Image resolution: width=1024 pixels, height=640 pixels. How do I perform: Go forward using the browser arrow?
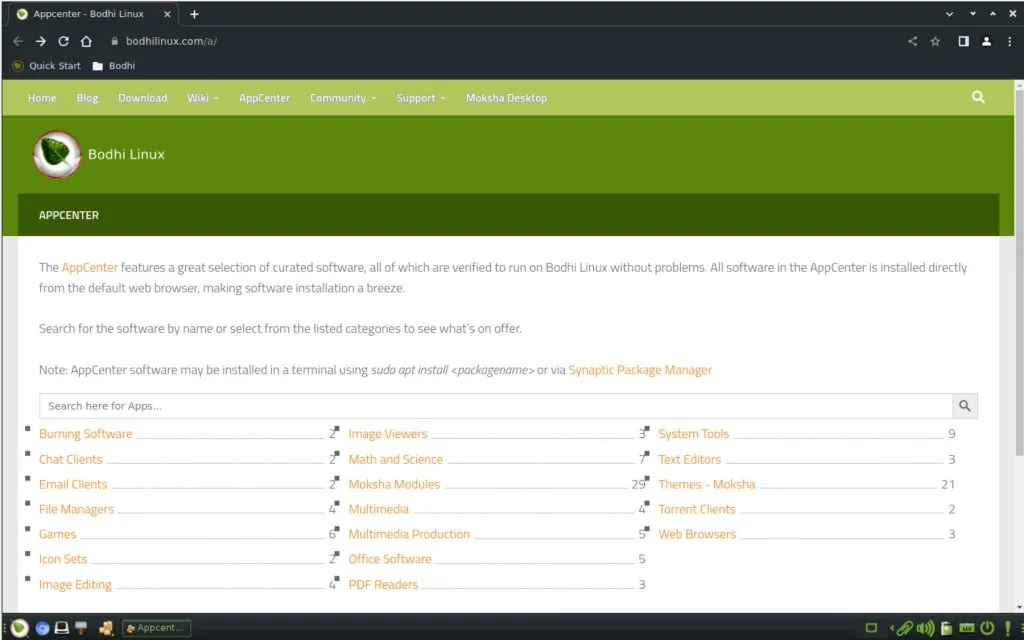pos(40,41)
